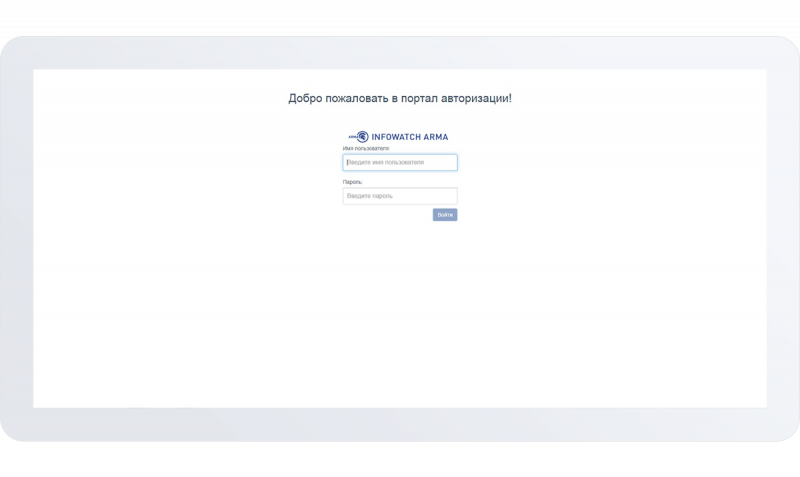This screenshot has width=800, height=477.
Task: Click the small ARMA mark left of the emblem
Action: coord(352,137)
